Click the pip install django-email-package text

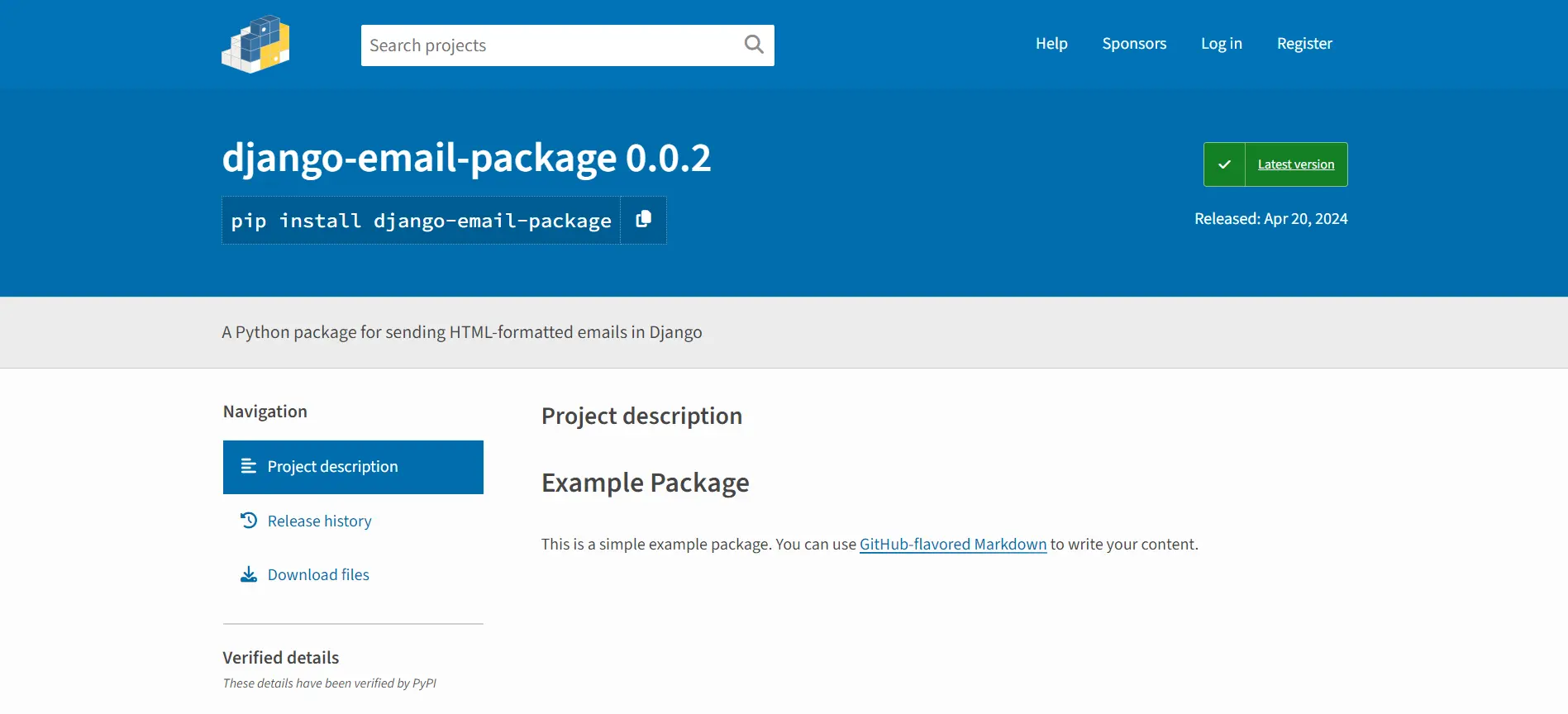pos(422,221)
